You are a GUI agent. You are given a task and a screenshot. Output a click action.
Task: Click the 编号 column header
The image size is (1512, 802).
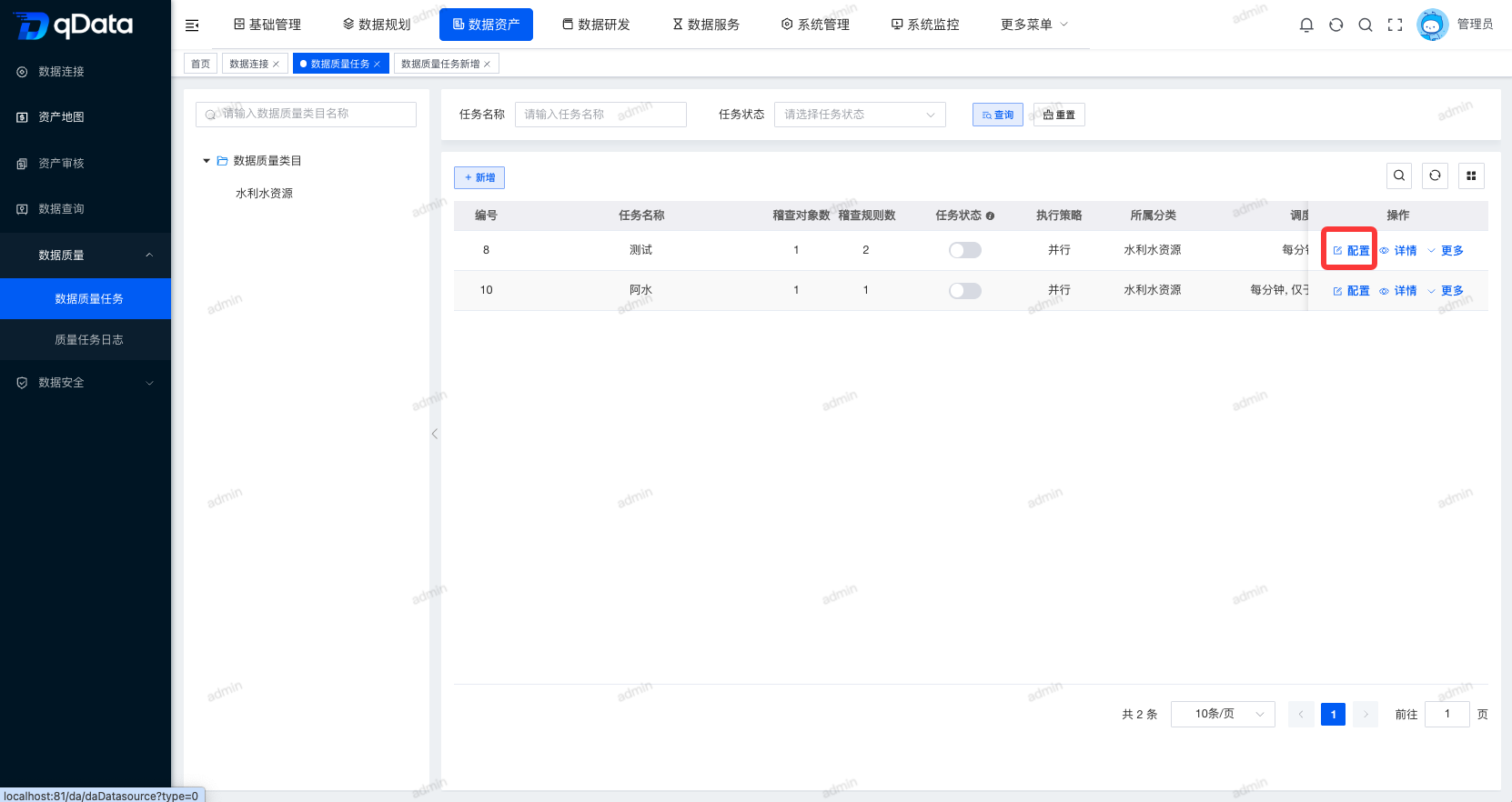[x=486, y=216]
